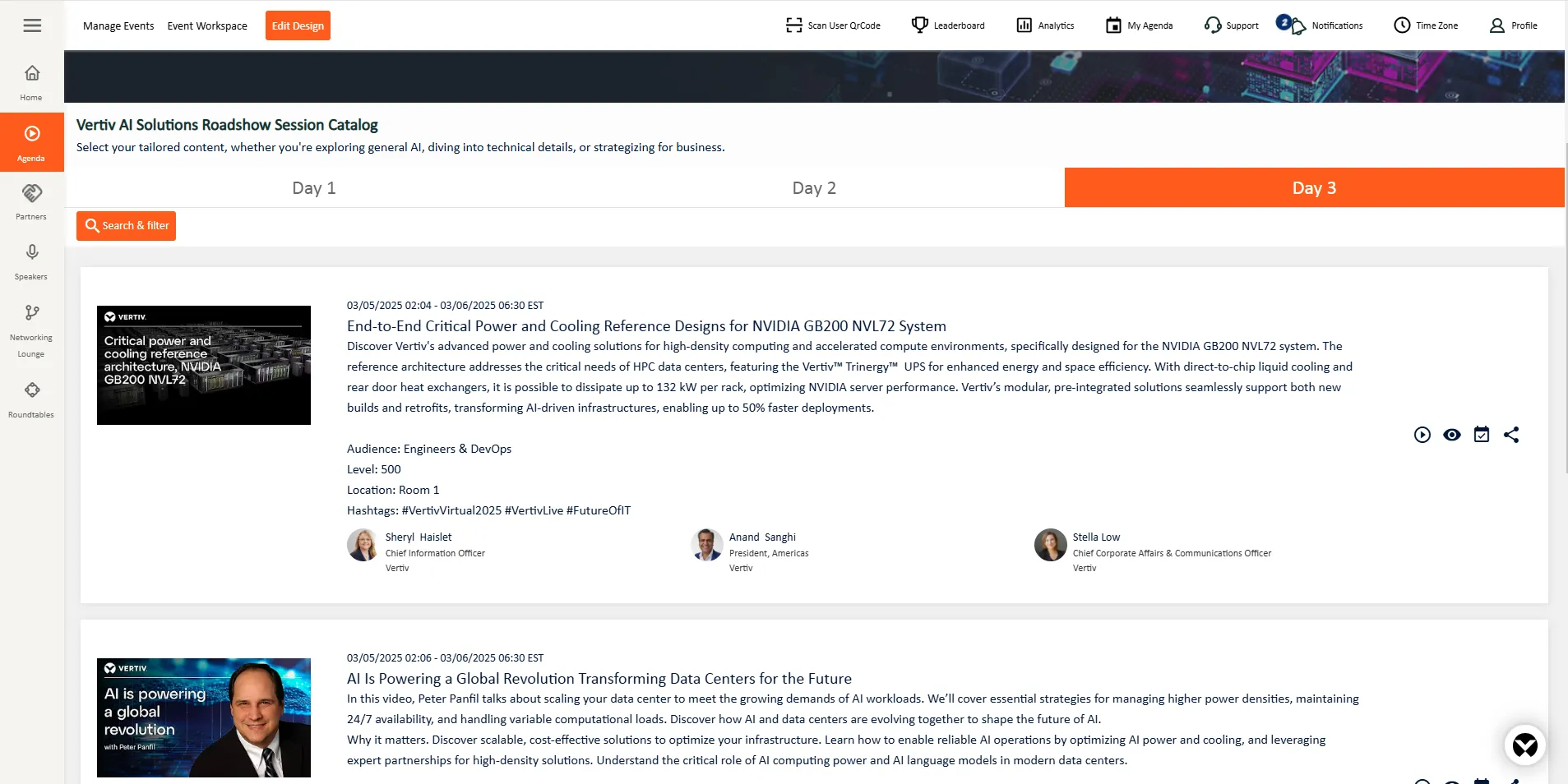Click the Edit Design button
Screen dimensions: 1568x784
pos(298,25)
